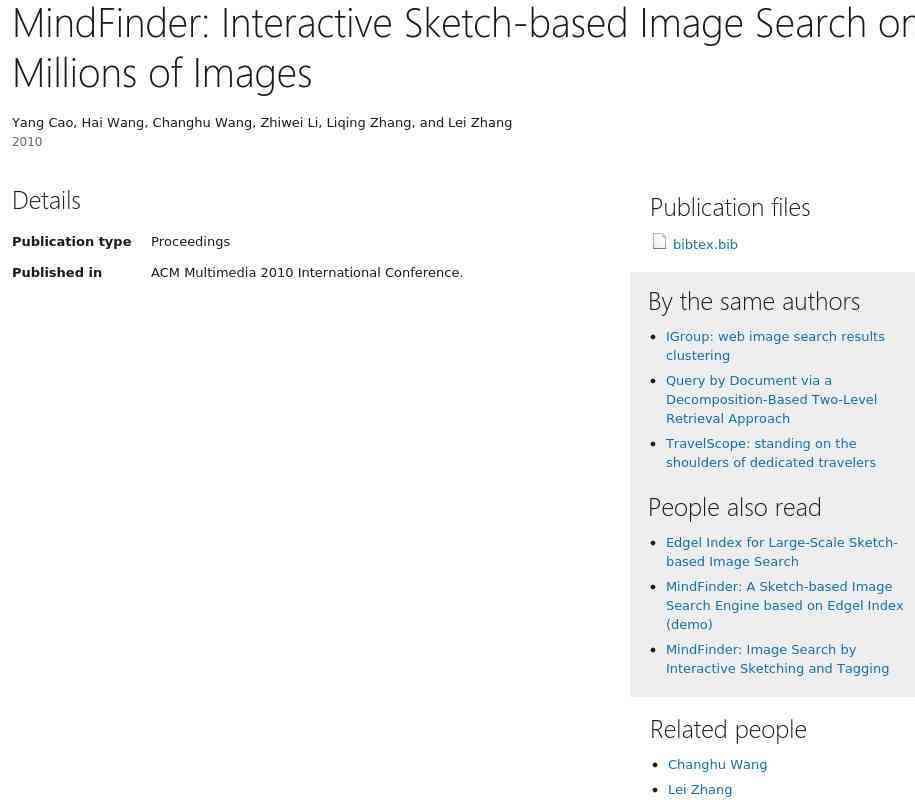Click the document file icon beside bibtex.bib
The height and width of the screenshot is (800, 915).
659,242
